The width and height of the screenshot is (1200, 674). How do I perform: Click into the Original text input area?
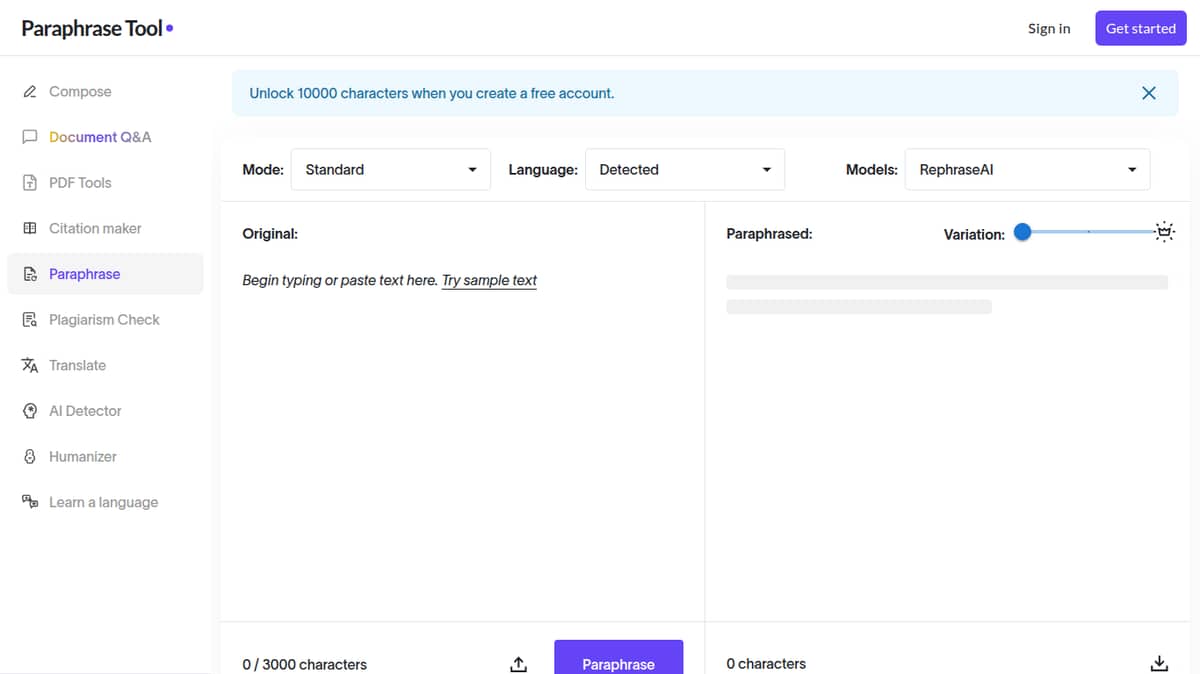462,440
